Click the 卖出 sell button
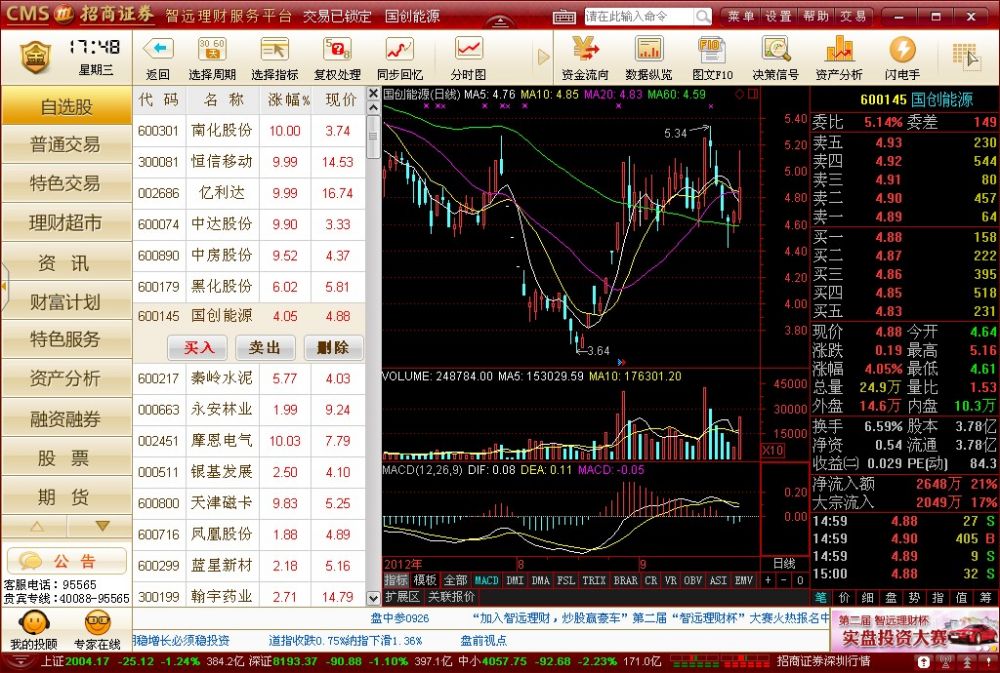The image size is (1000, 673). pos(265,348)
